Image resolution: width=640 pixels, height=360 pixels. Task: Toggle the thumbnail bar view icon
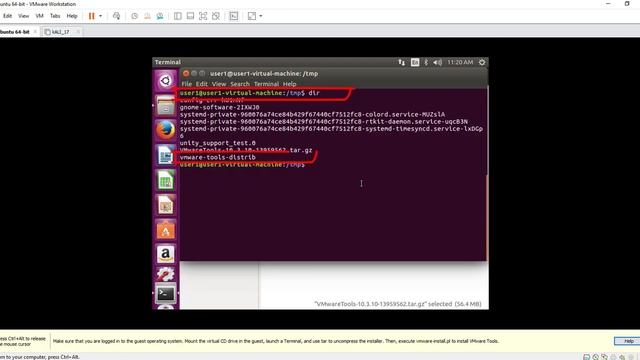pyautogui.click(x=190, y=16)
